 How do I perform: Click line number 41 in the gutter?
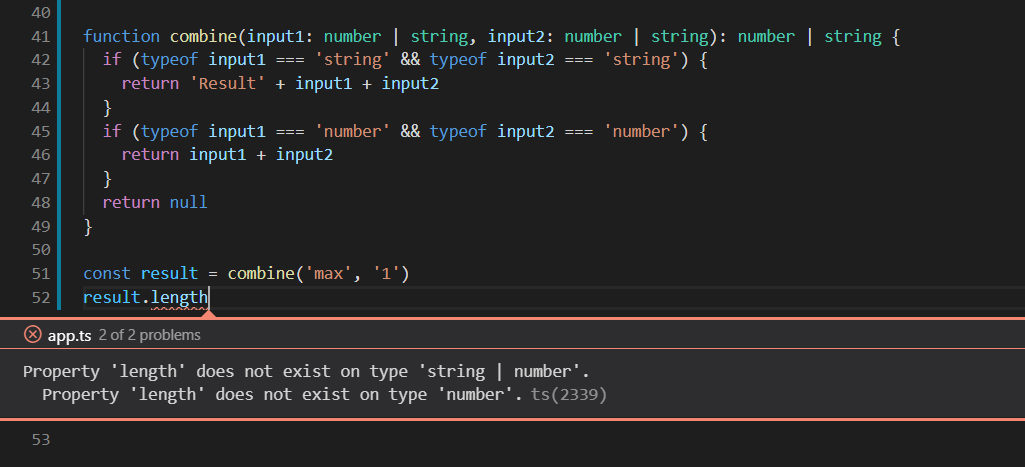41,37
